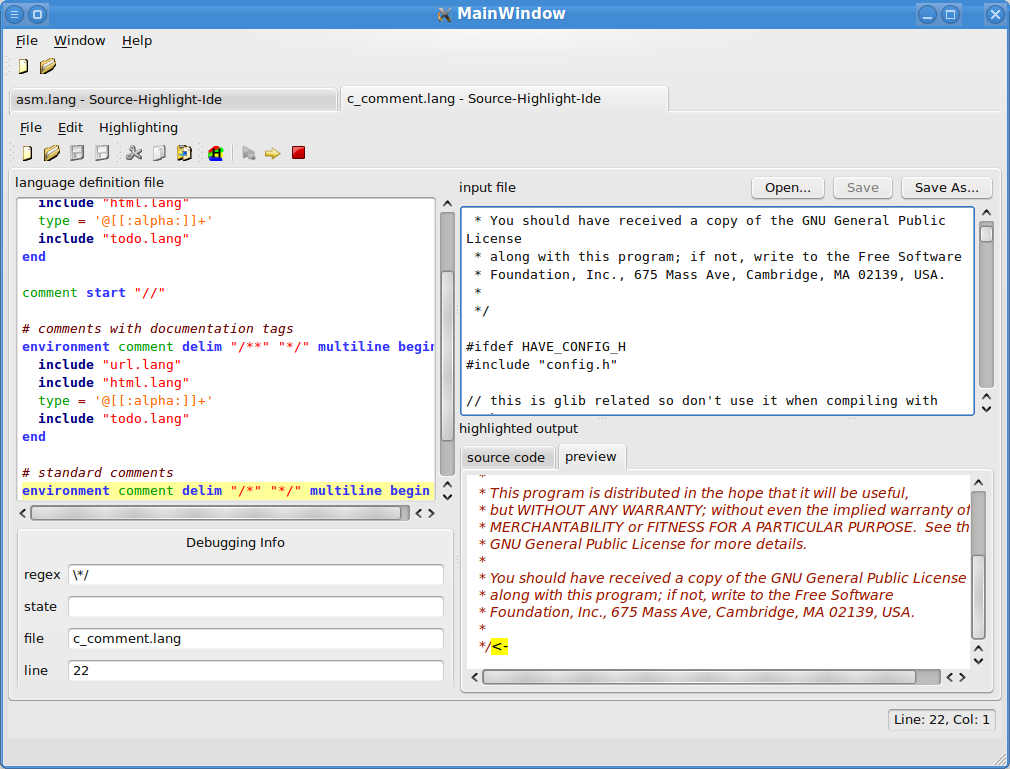Select the Highlight tool icon

216,153
